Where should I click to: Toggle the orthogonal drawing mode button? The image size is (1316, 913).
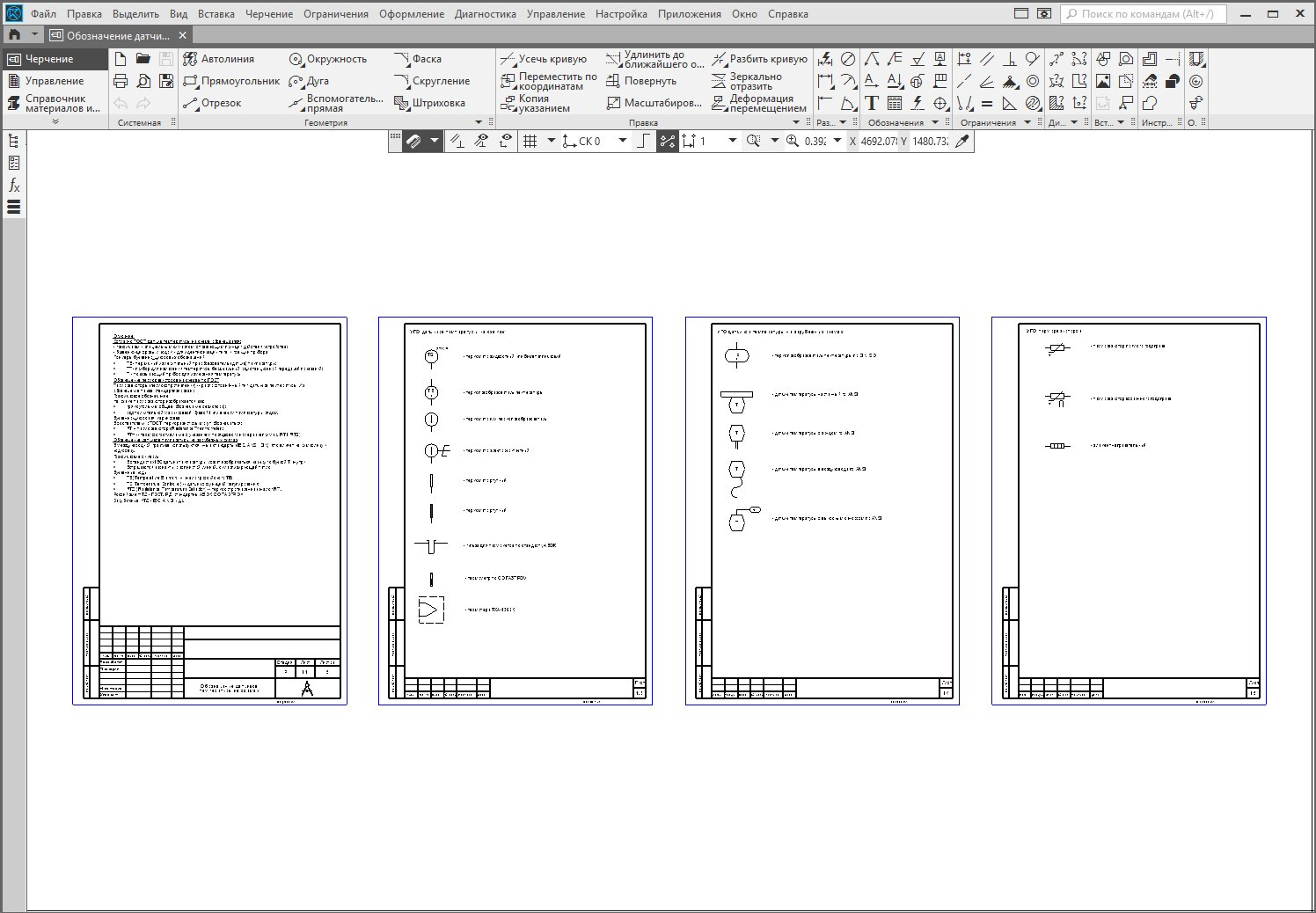pos(644,141)
